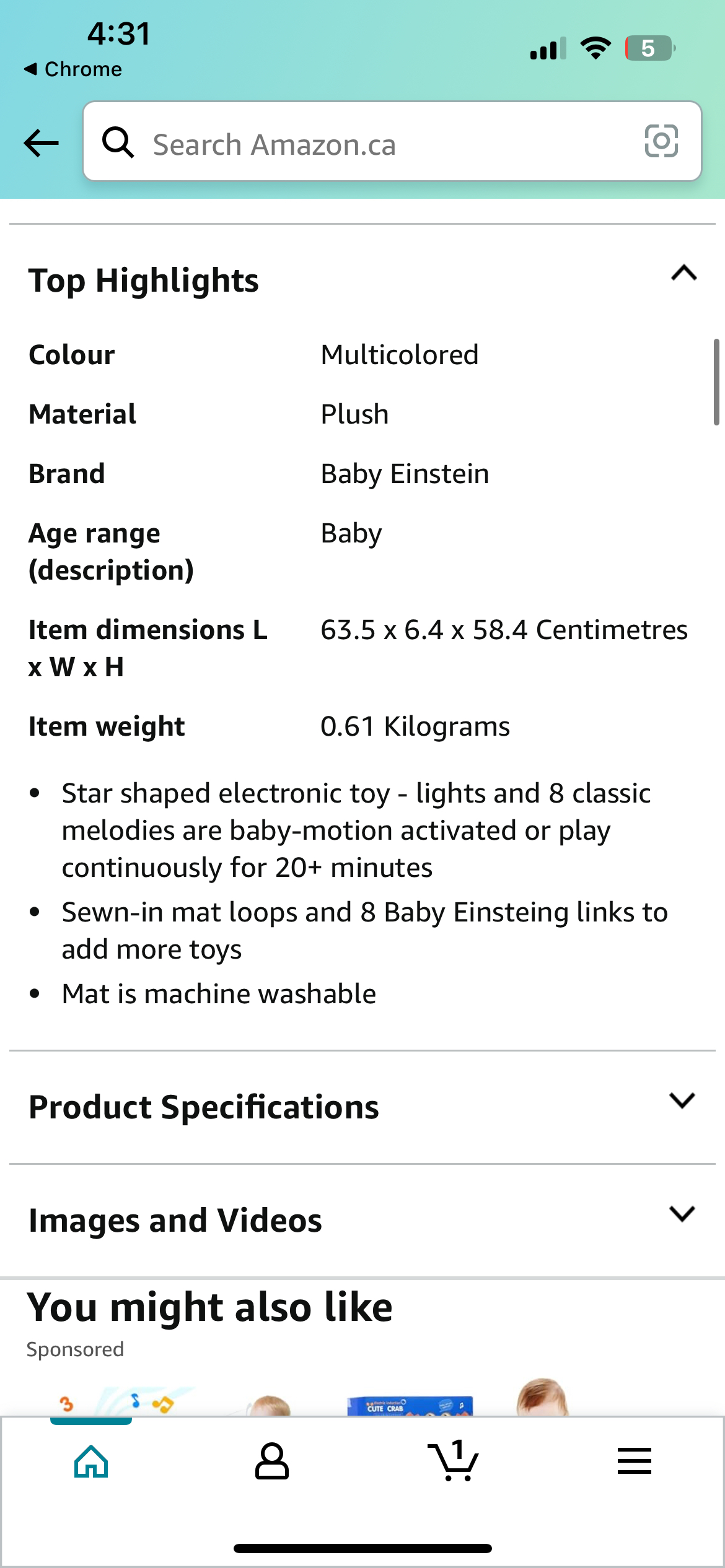
Task: Open the camera lens scan icon
Action: pos(661,141)
